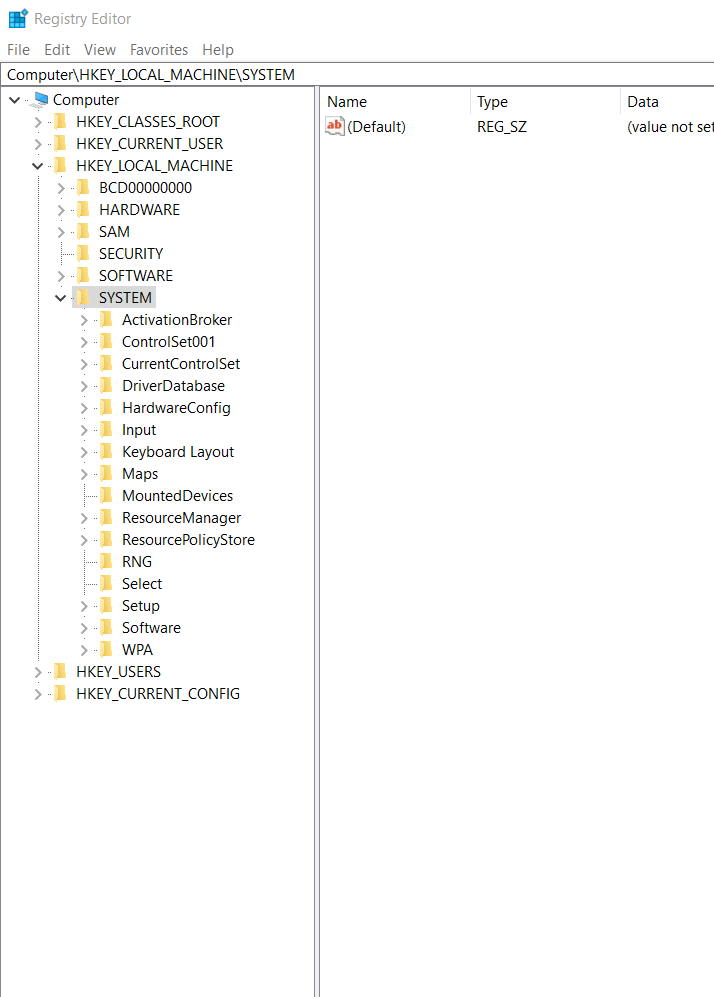Click the Computer icon in tree
This screenshot has height=997, width=714.
coord(39,100)
